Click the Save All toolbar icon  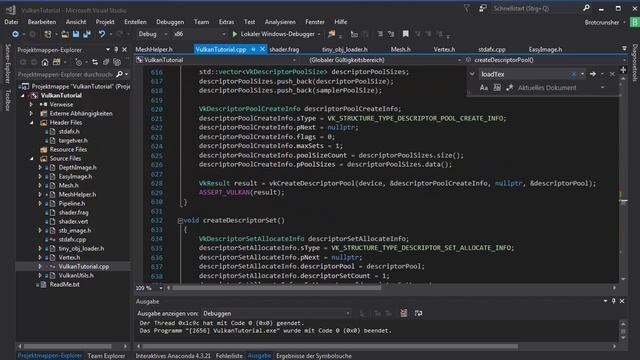pyautogui.click(x=87, y=34)
